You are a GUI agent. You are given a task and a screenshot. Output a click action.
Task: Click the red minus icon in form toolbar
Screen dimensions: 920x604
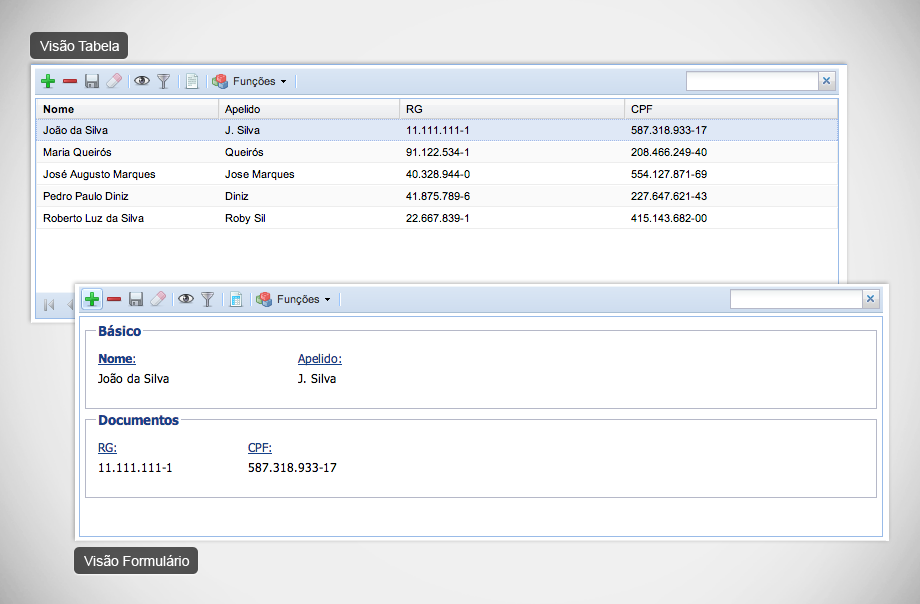[x=114, y=299]
